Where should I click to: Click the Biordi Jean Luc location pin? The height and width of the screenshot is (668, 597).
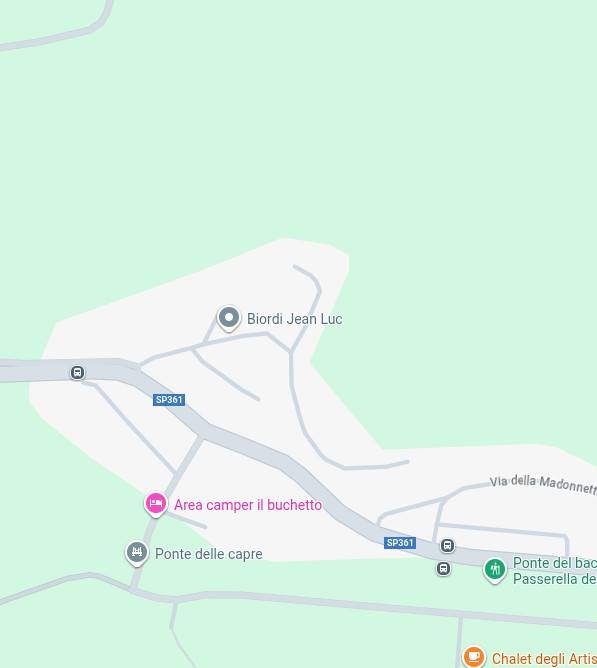pyautogui.click(x=229, y=318)
